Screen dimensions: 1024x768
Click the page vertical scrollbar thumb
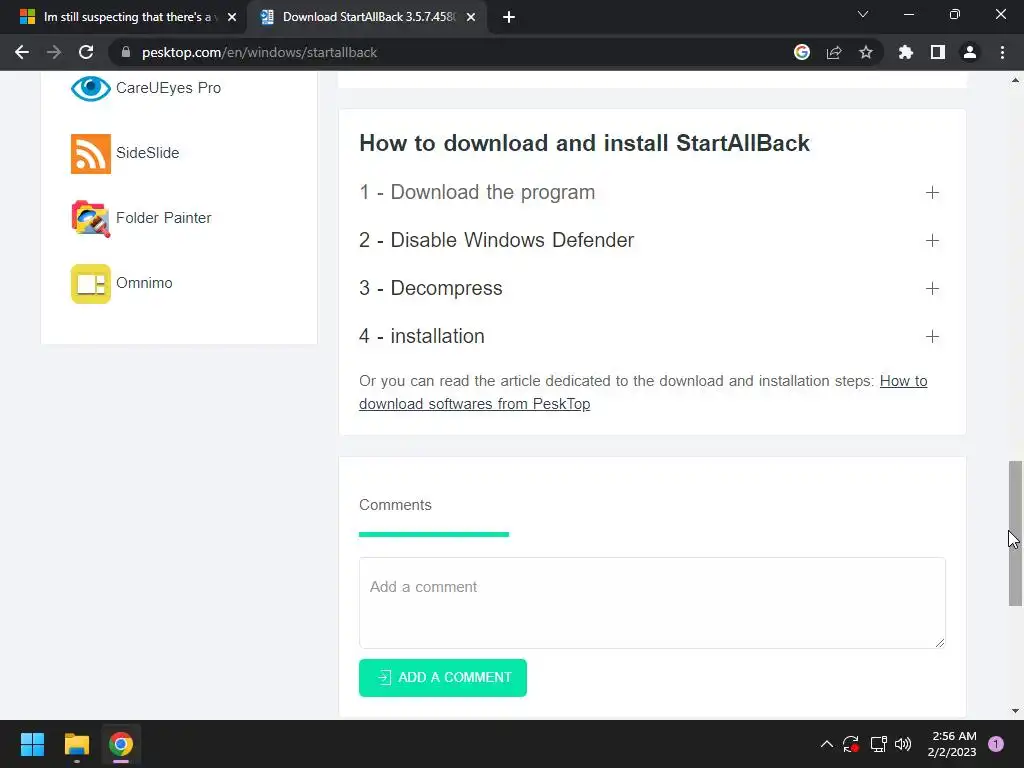click(x=1015, y=533)
